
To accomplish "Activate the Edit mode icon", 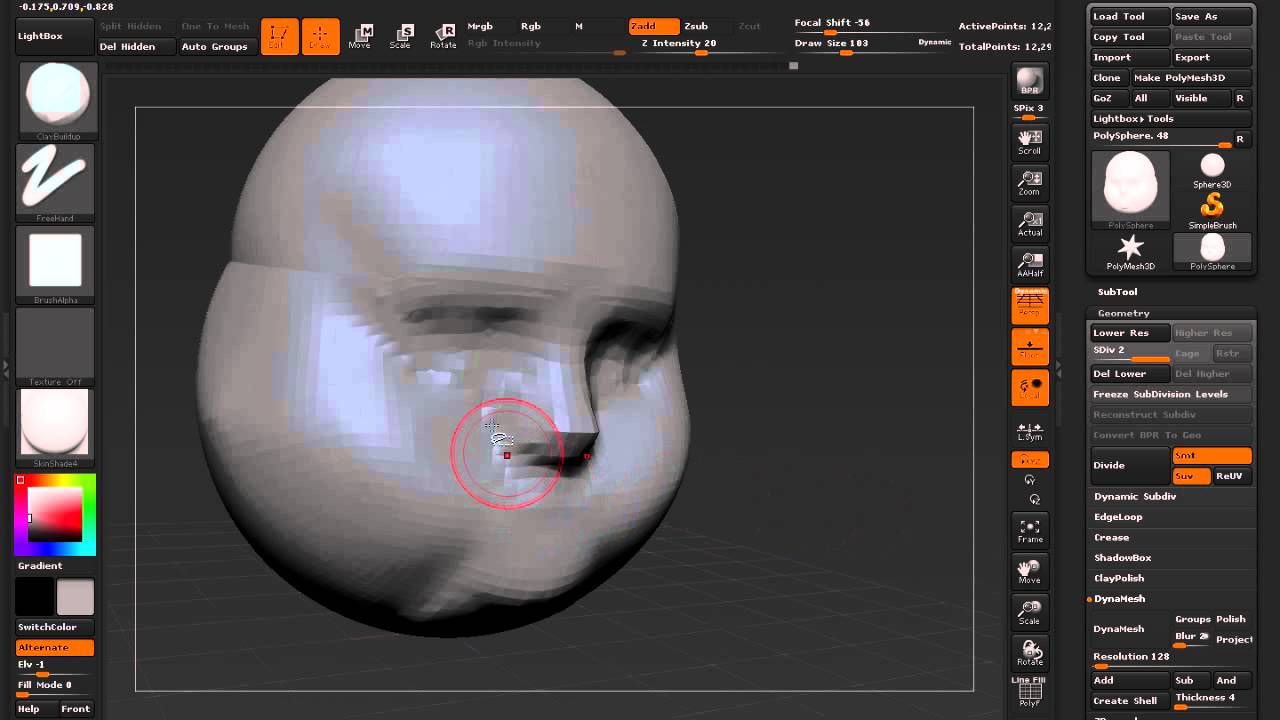I will click(x=279, y=37).
